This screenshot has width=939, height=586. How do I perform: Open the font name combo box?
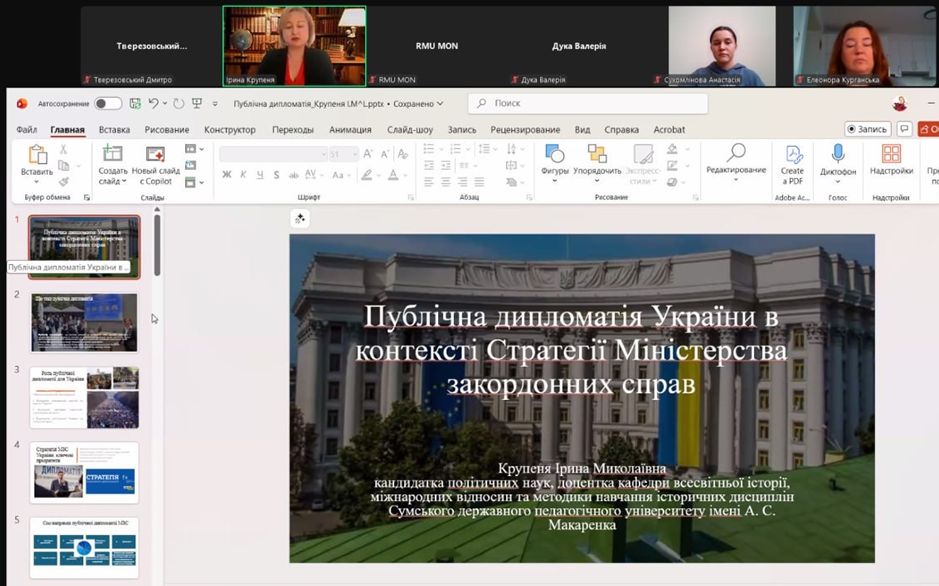coord(273,154)
